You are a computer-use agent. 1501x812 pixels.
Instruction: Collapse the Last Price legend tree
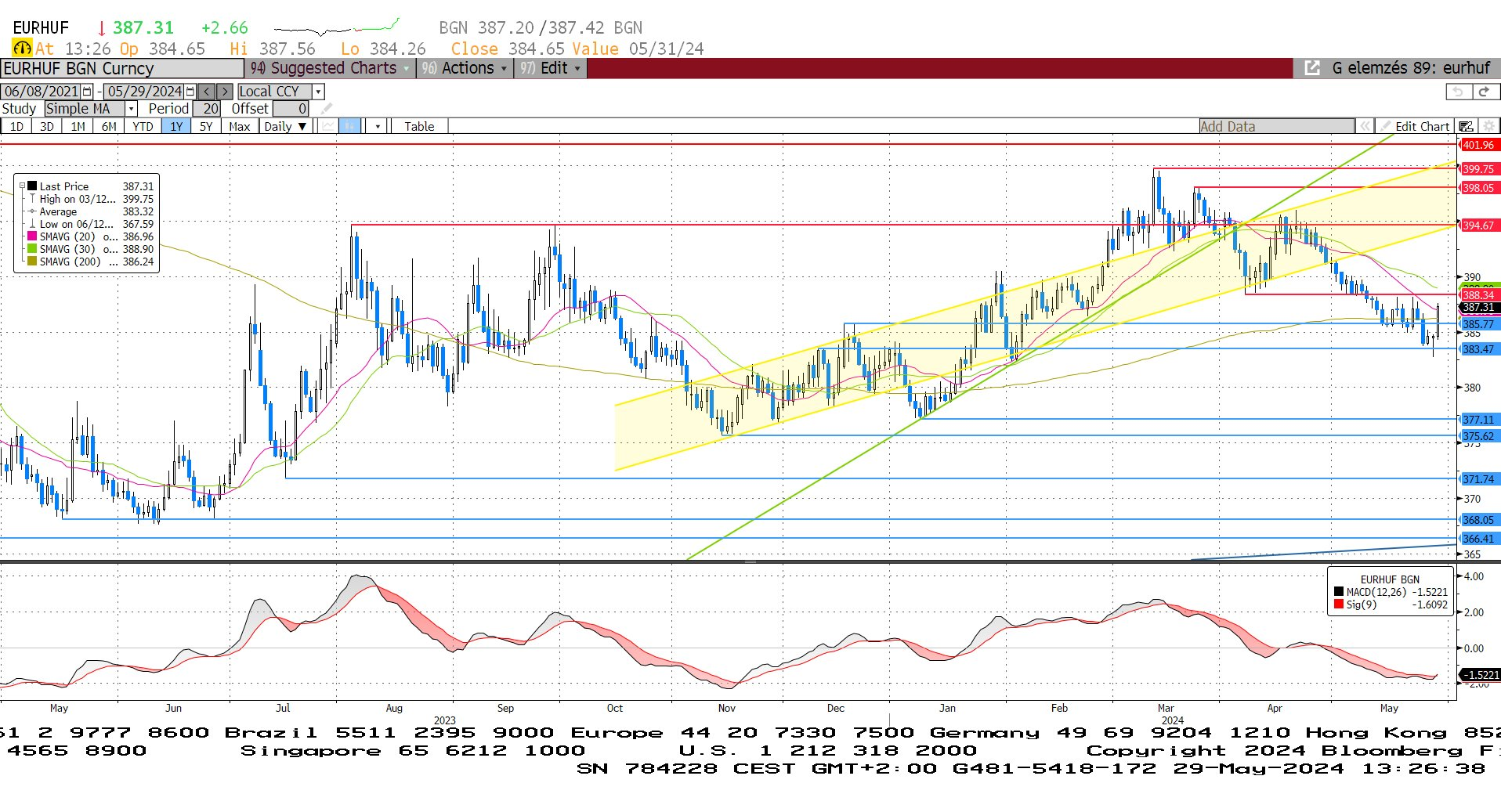22,186
